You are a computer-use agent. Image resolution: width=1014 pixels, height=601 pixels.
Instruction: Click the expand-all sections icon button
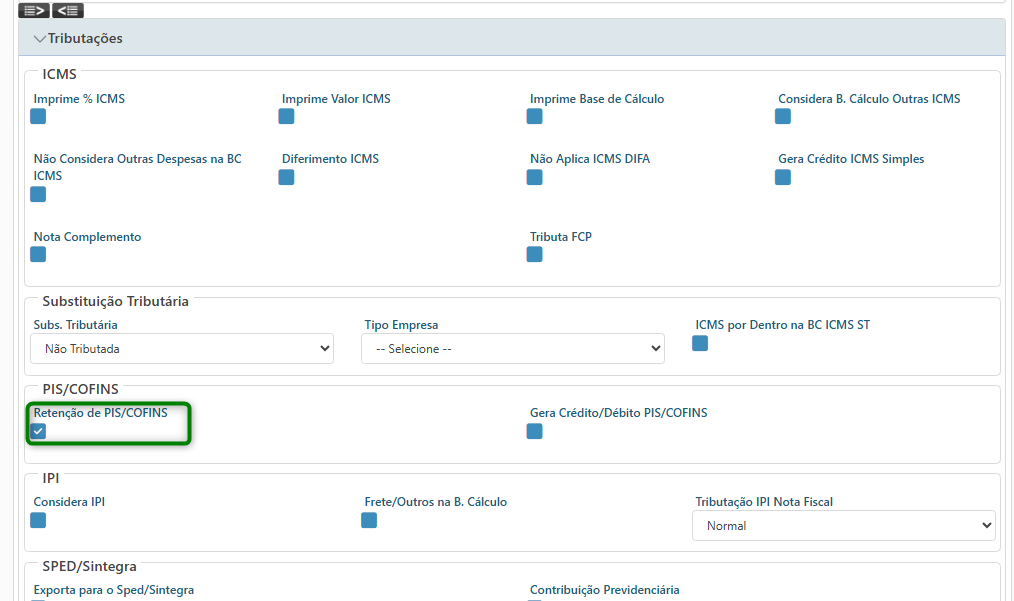[34, 10]
